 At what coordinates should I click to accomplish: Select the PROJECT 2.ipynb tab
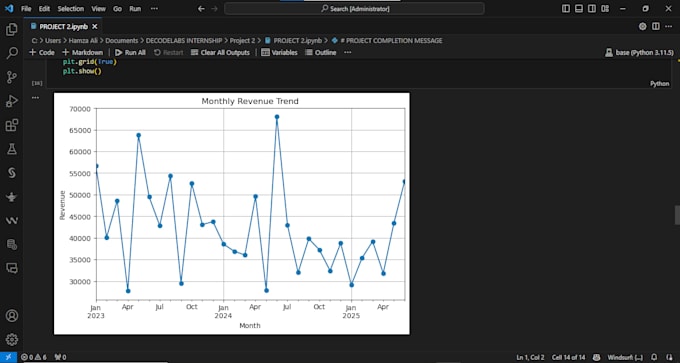click(x=63, y=26)
